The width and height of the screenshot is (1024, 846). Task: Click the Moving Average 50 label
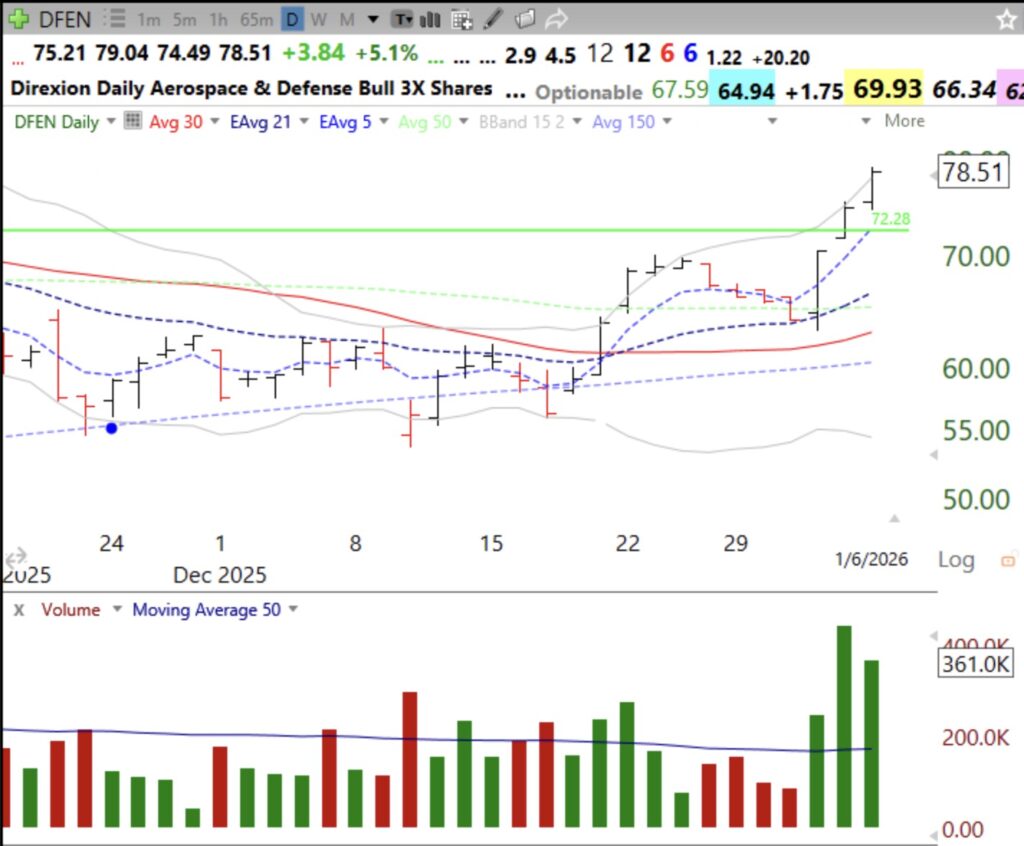coord(206,610)
